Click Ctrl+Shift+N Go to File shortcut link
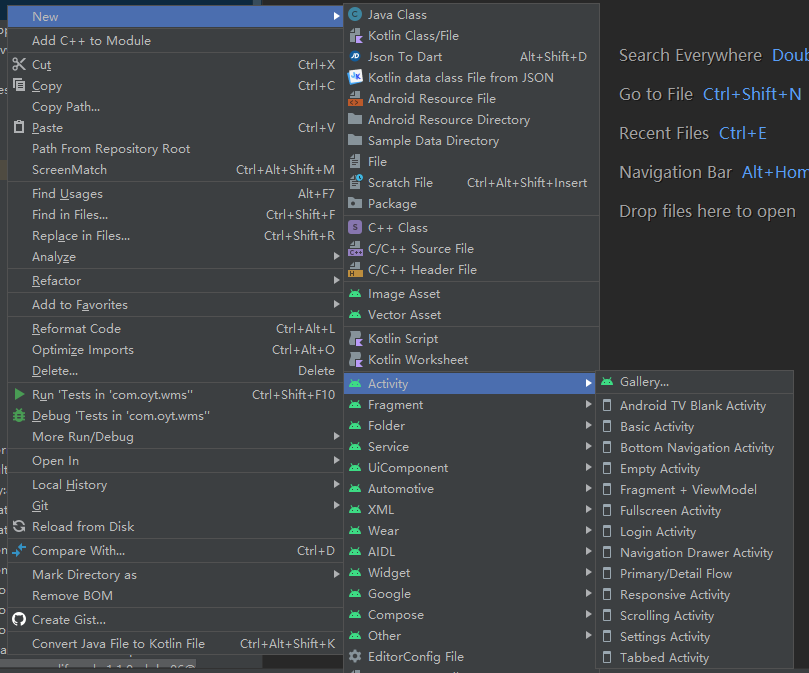The image size is (809, 673). click(752, 94)
